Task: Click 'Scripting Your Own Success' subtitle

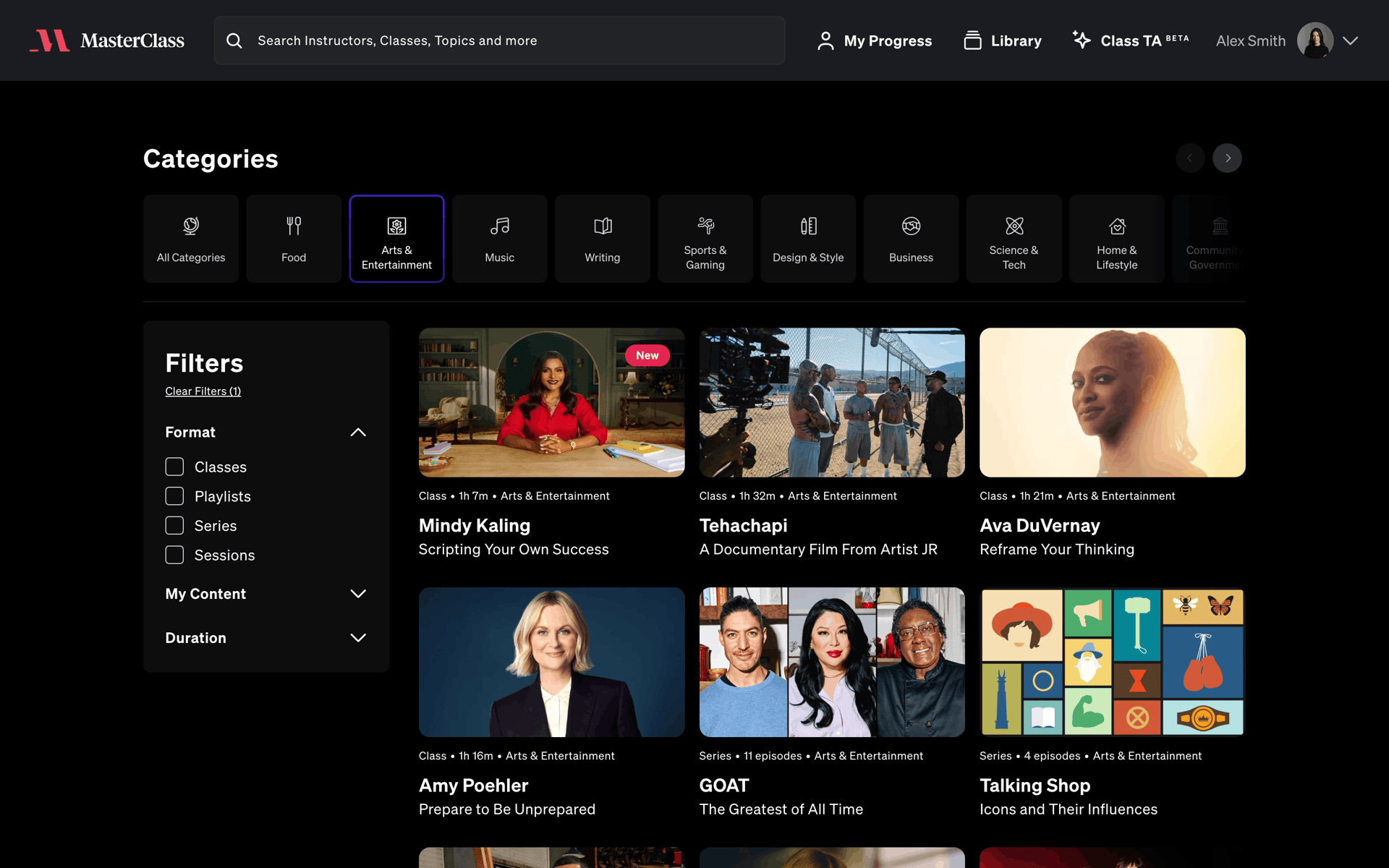Action: (x=514, y=550)
